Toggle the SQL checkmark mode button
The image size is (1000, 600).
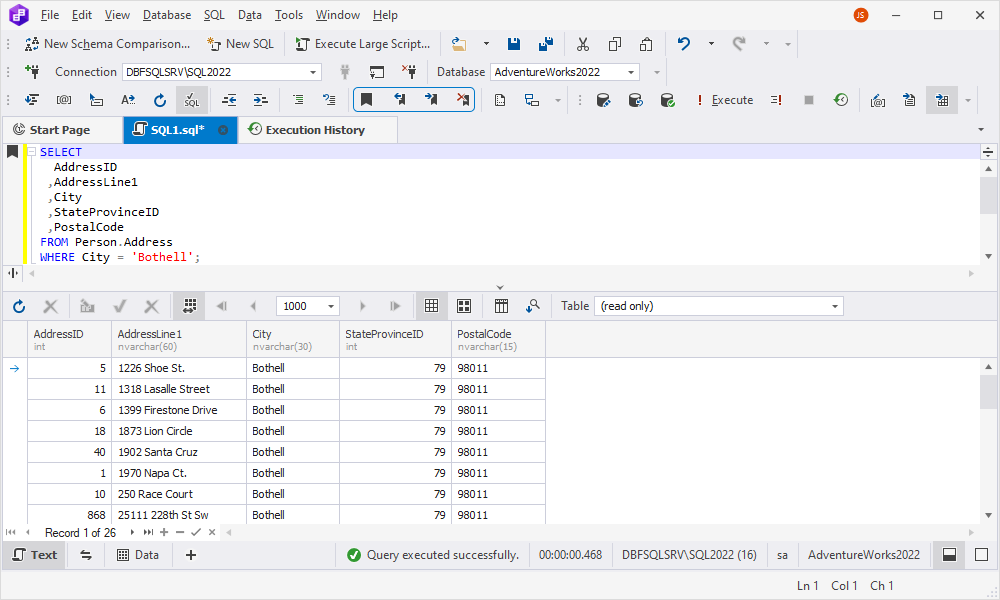pos(191,100)
